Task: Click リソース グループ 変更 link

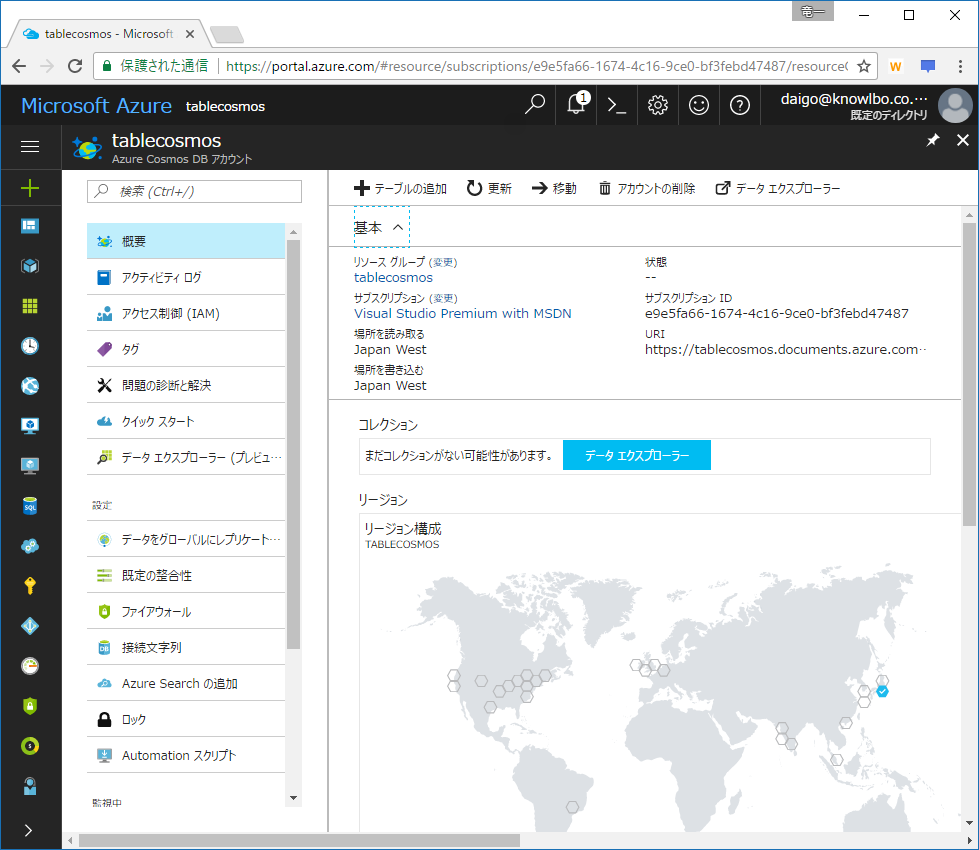Action: pos(443,262)
